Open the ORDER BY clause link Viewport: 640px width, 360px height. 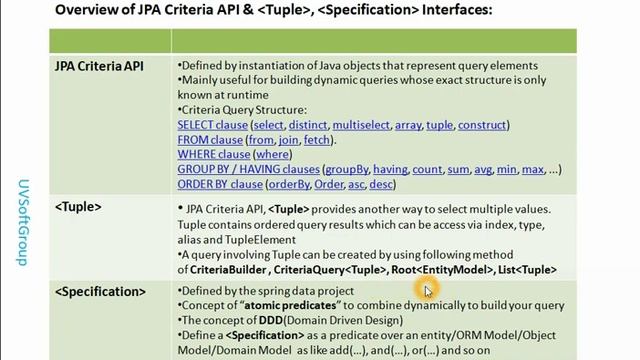(220, 184)
